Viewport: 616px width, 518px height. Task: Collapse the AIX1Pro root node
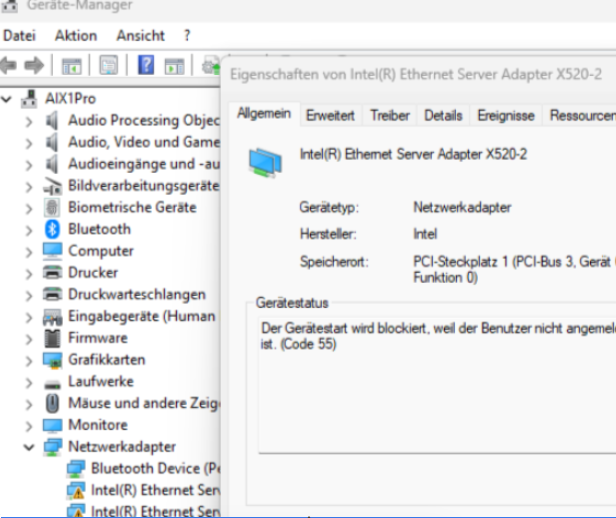coord(6,99)
